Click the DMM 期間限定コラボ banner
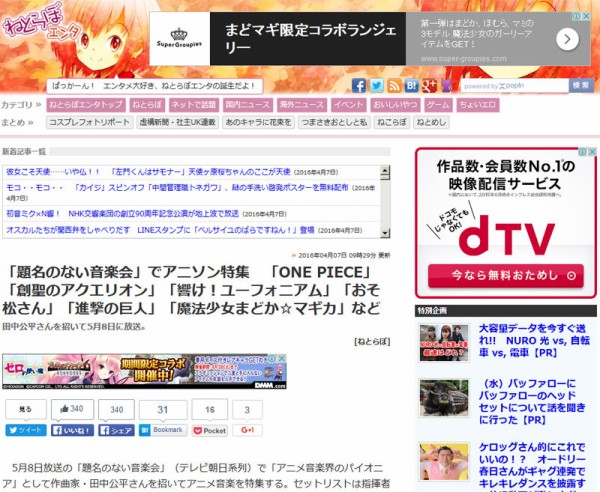 point(144,371)
